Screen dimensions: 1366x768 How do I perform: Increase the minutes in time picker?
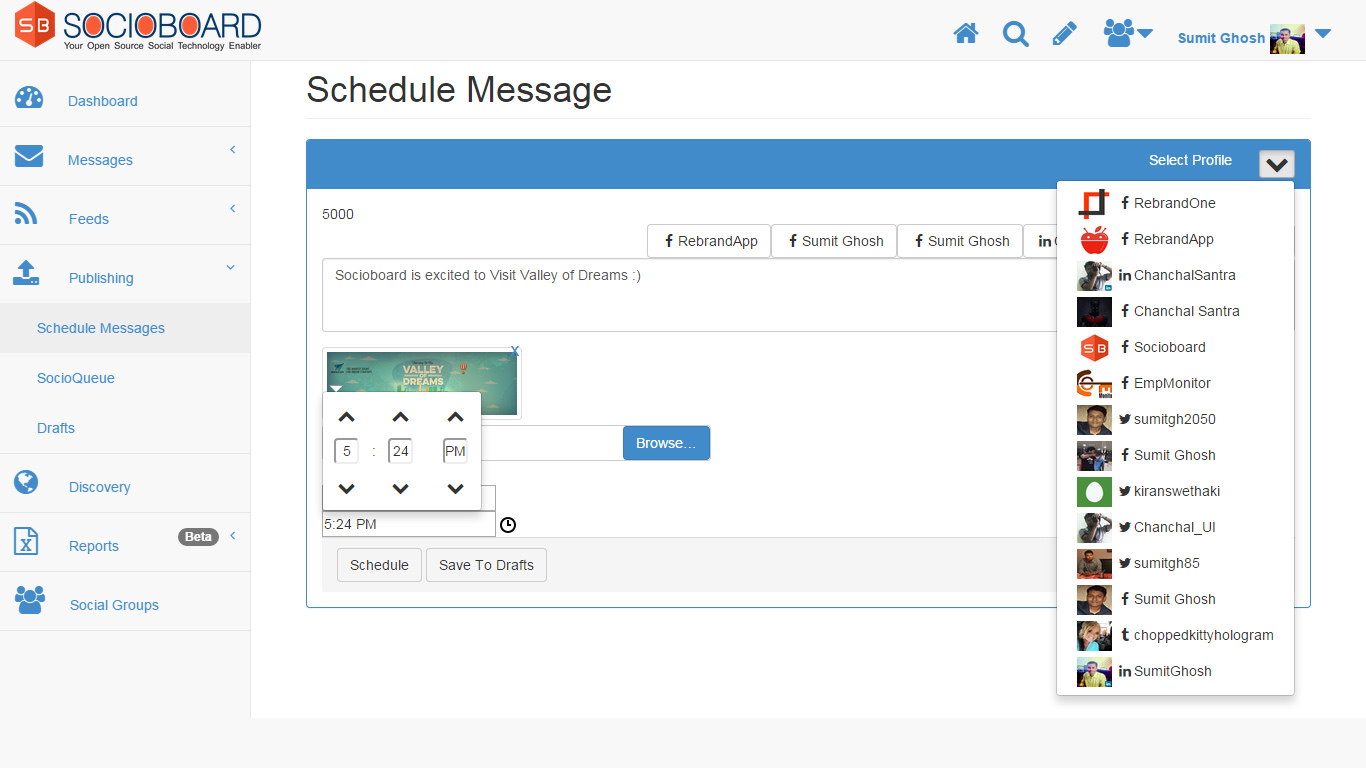(x=401, y=418)
